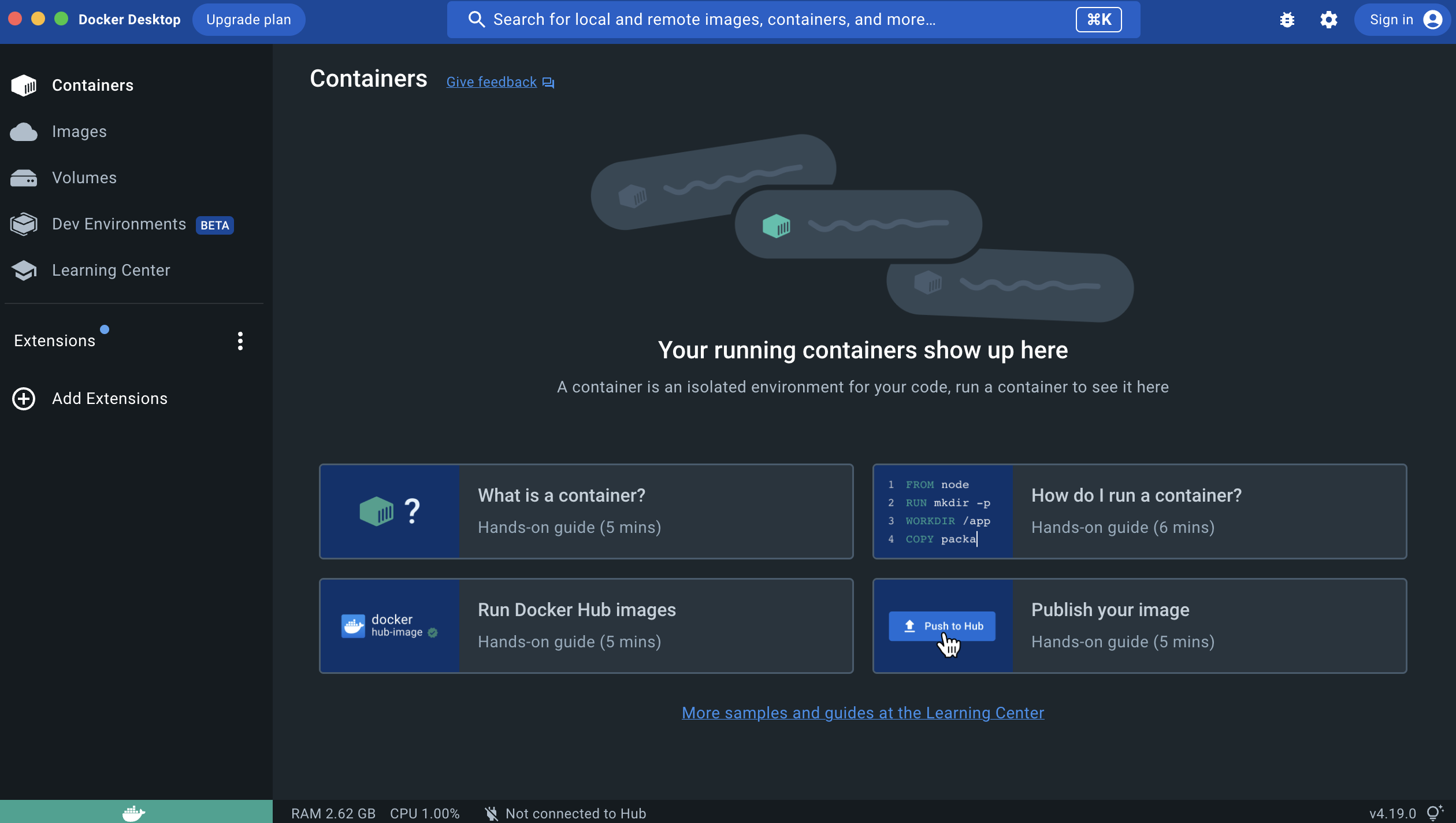Focus the search images and containers field
The height and width of the screenshot is (823, 1456).
793,20
